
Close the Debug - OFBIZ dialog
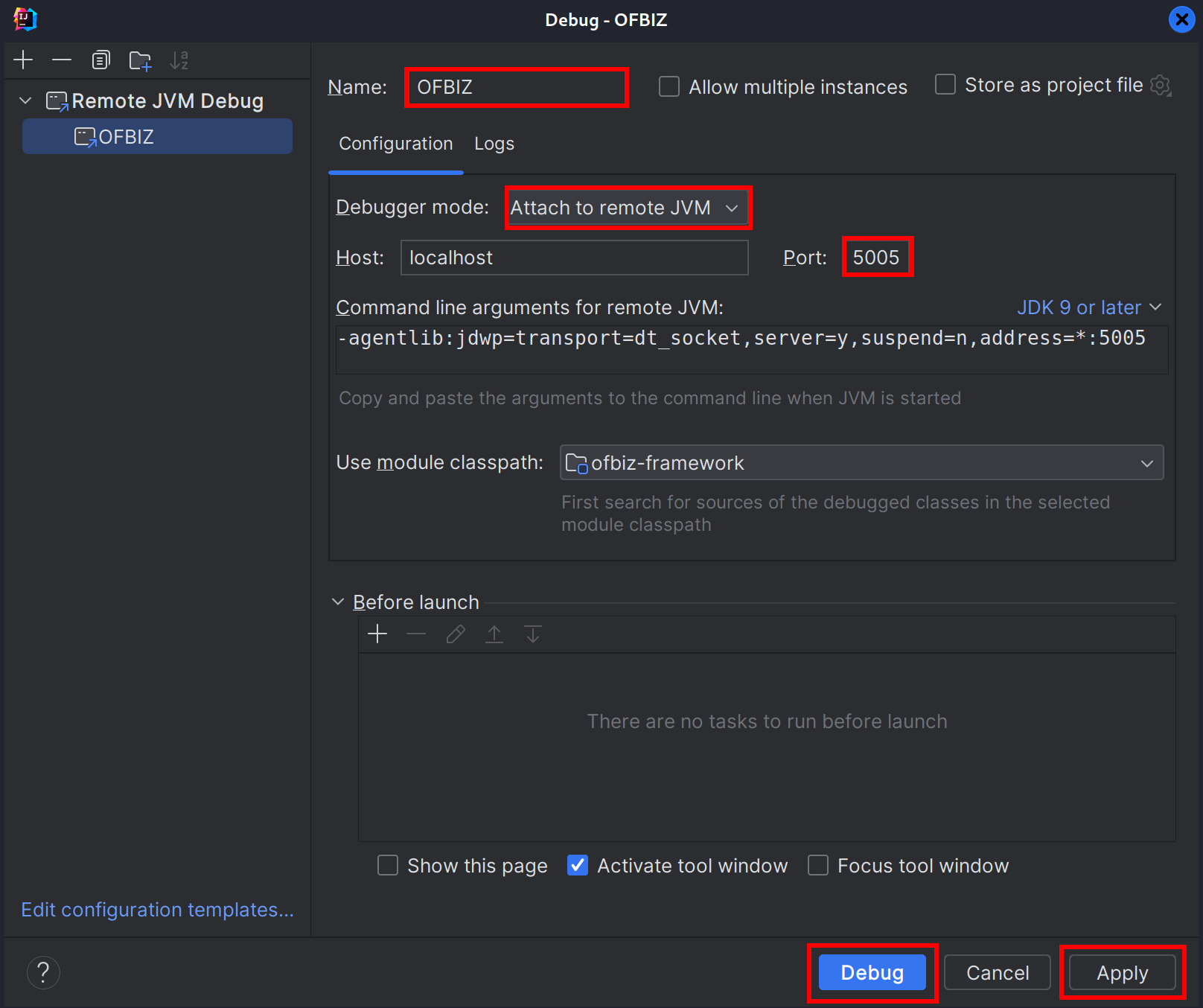click(1181, 19)
